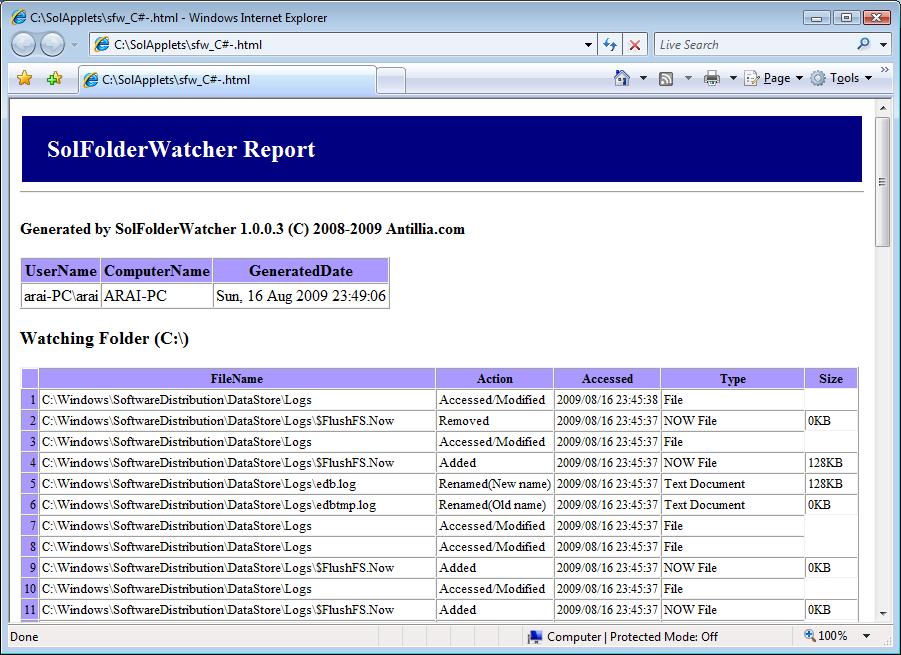
Task: Click the page scrollbar up arrow
Action: click(883, 108)
